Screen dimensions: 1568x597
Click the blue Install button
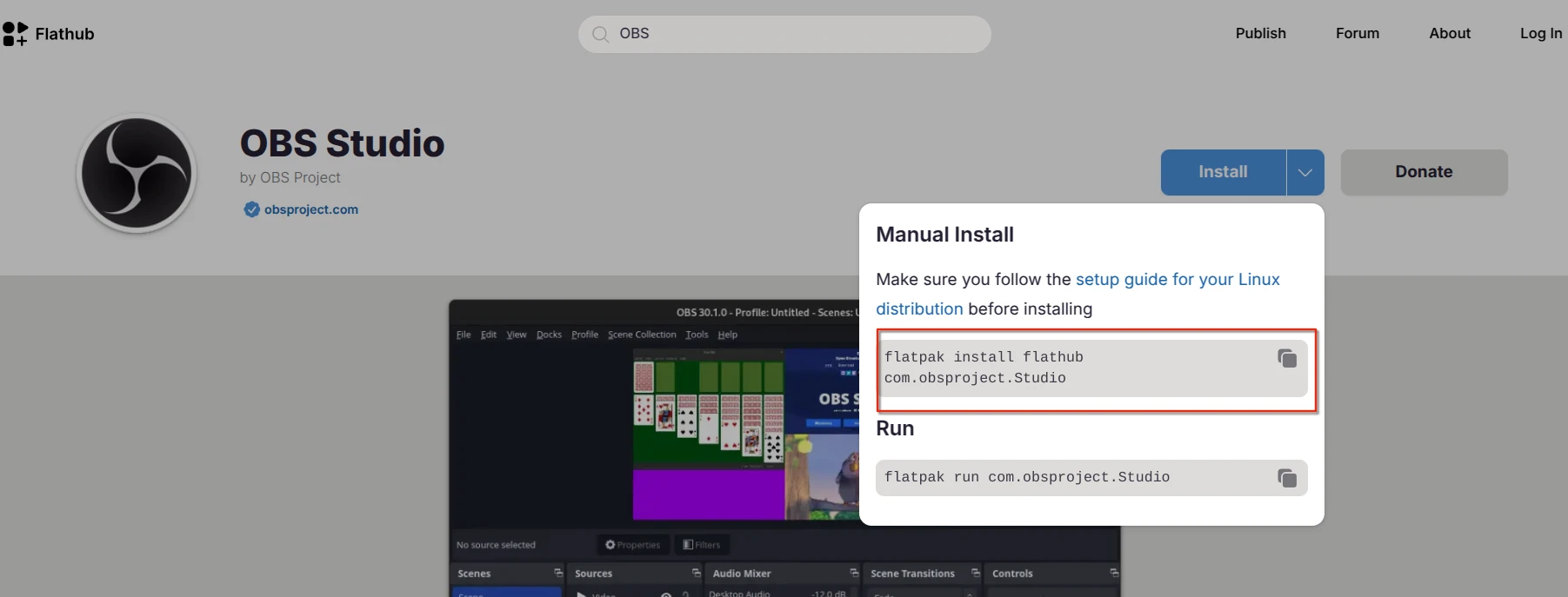click(x=1224, y=172)
